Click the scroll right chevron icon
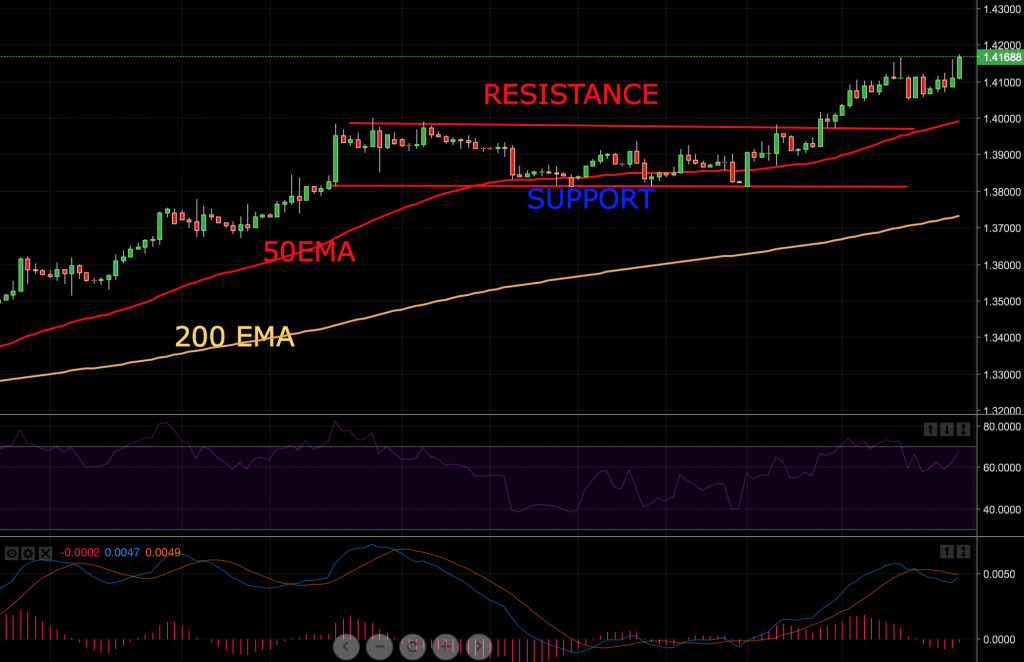 [479, 647]
